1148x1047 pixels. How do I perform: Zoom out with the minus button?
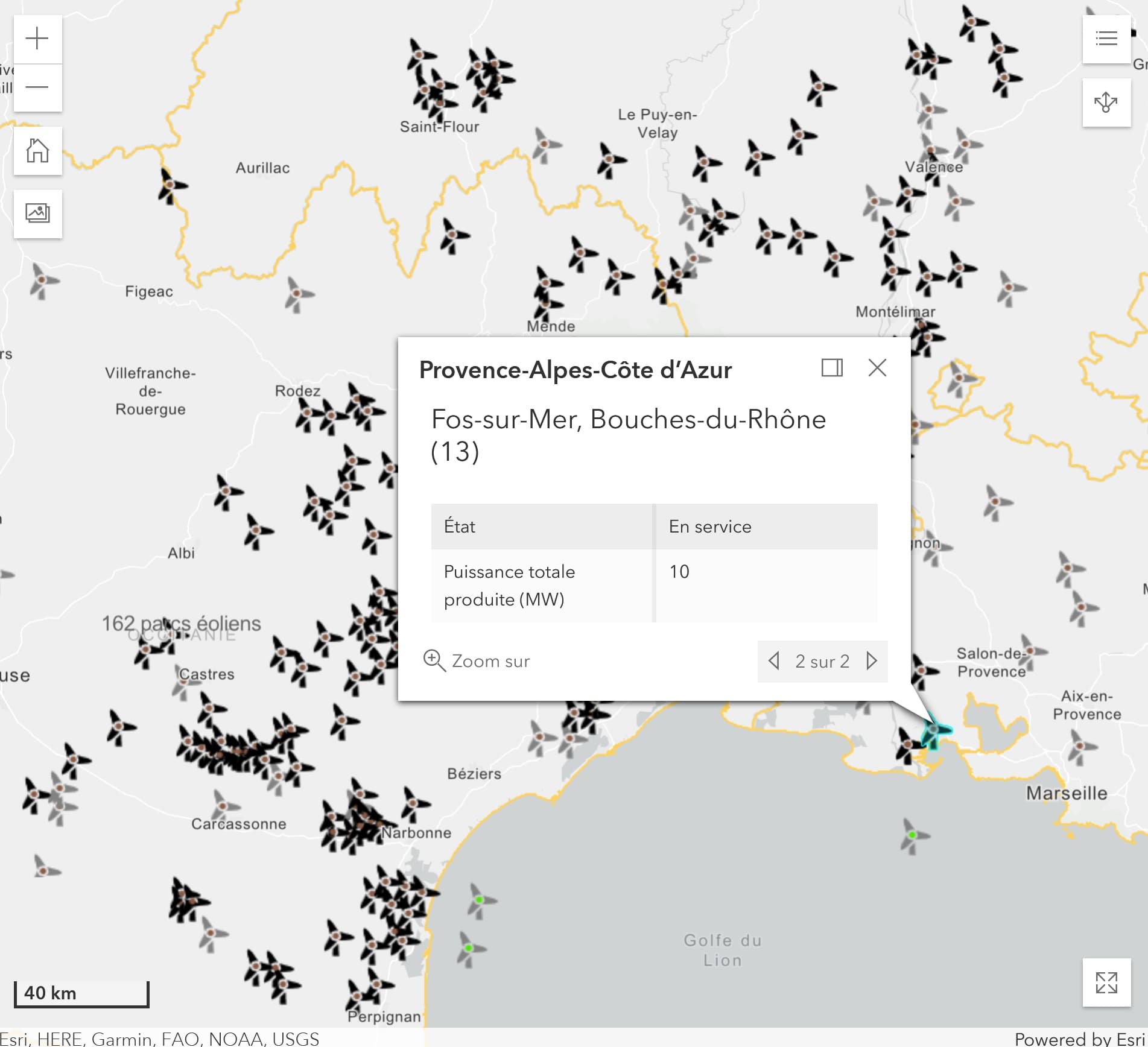37,87
